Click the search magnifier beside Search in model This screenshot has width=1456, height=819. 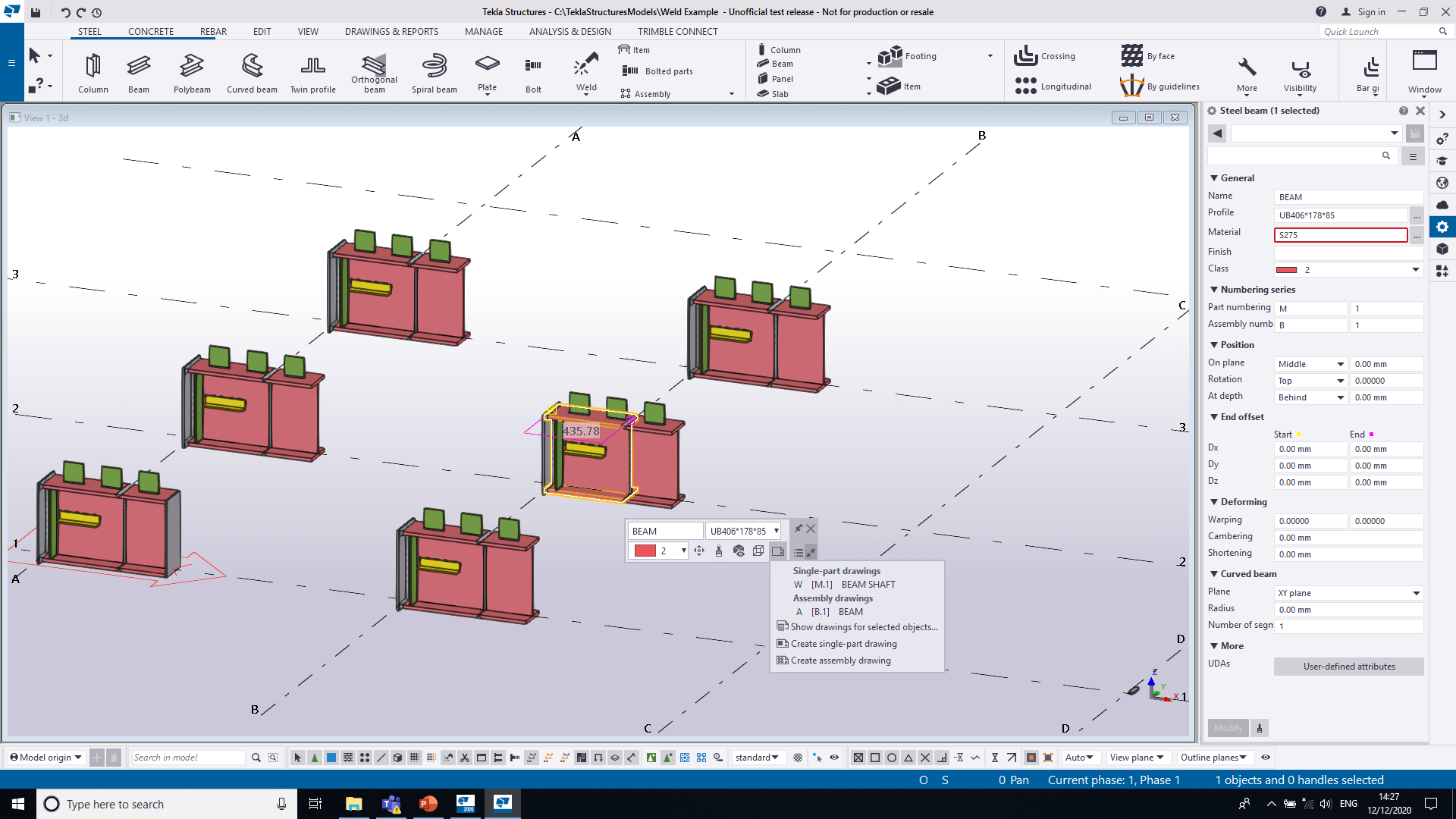(256, 758)
